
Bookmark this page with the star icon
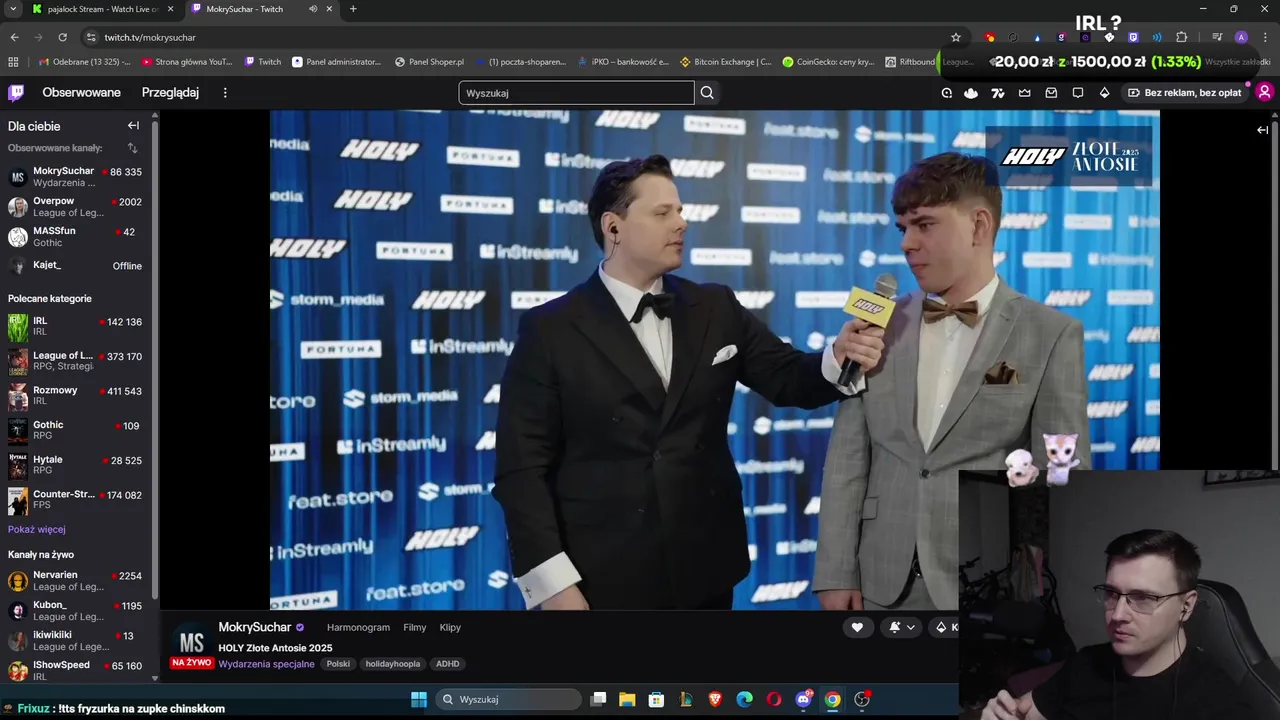coord(956,37)
